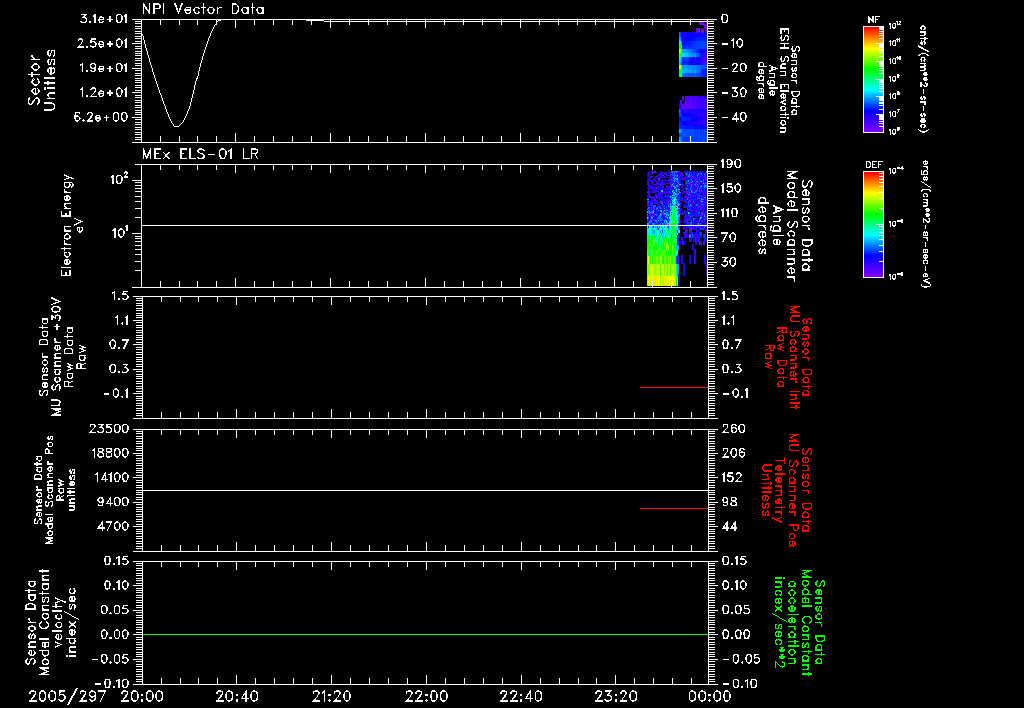1024x708 pixels.
Task: Click the 20:00 time tick label
Action: click(x=142, y=696)
